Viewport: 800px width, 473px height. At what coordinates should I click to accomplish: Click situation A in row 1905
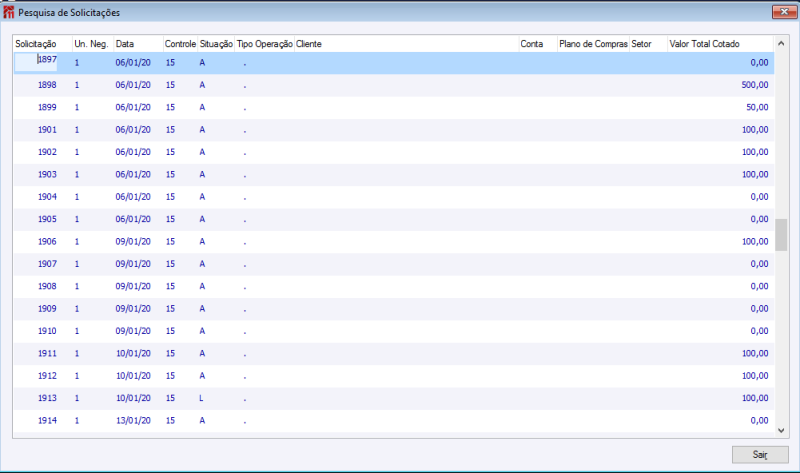(x=202, y=219)
